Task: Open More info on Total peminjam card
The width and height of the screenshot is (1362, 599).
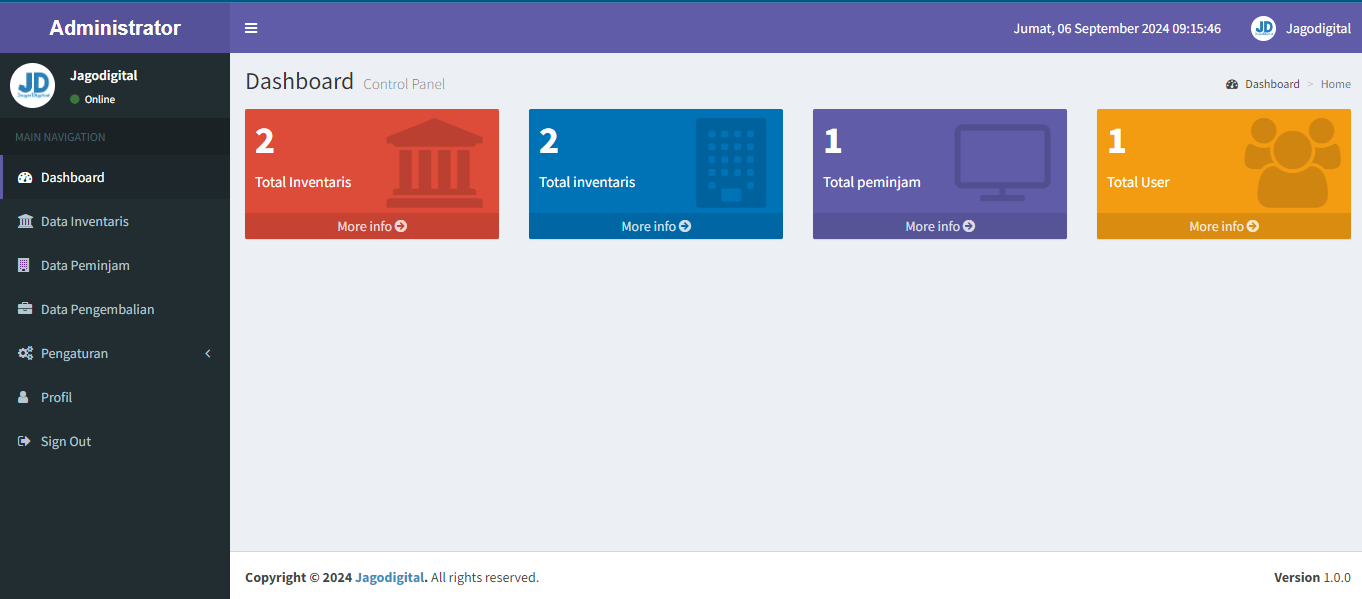Action: coord(940,226)
